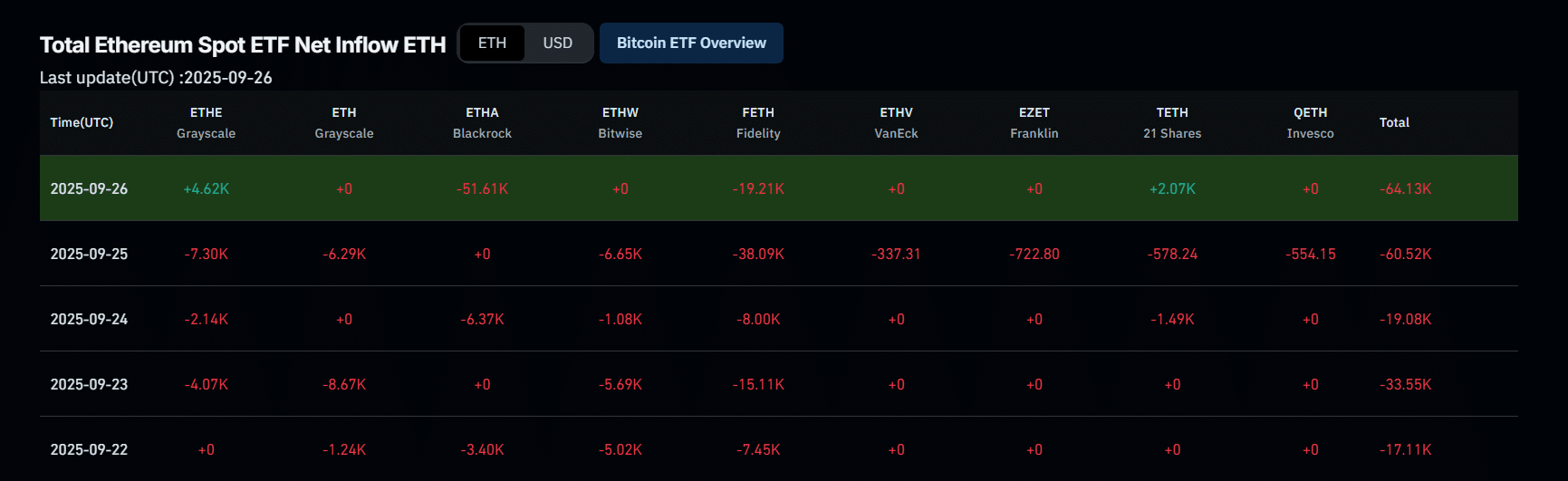Select the ETHE Grayscale column header
The width and height of the screenshot is (1568, 481).
206,122
